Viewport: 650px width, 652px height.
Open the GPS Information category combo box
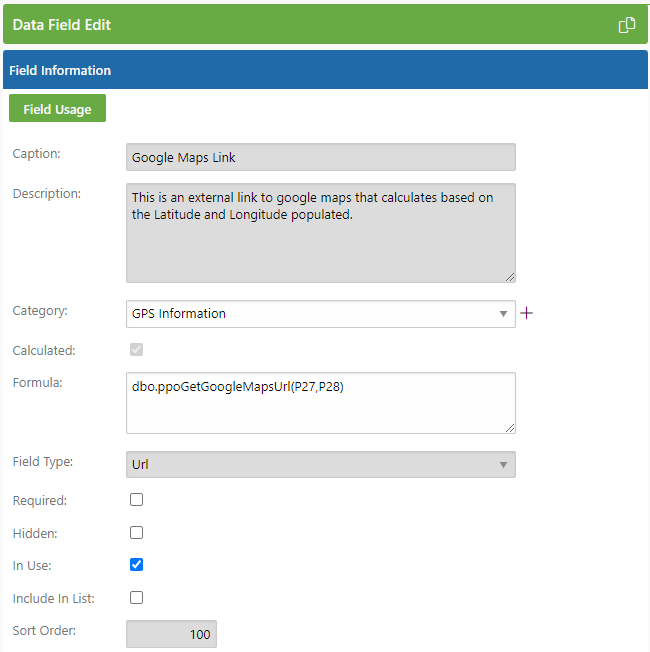[321, 314]
